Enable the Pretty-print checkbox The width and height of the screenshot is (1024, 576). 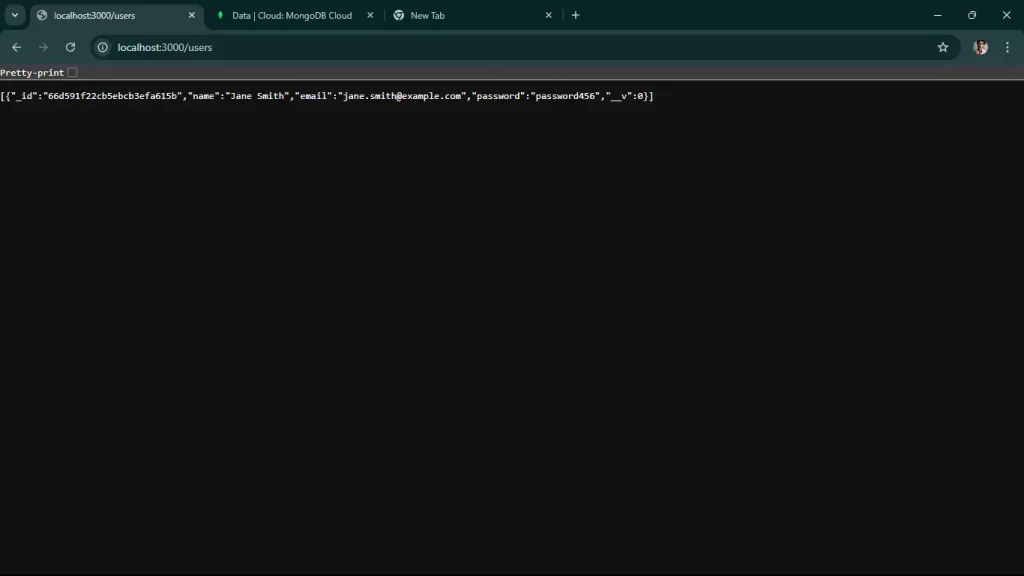[71, 72]
